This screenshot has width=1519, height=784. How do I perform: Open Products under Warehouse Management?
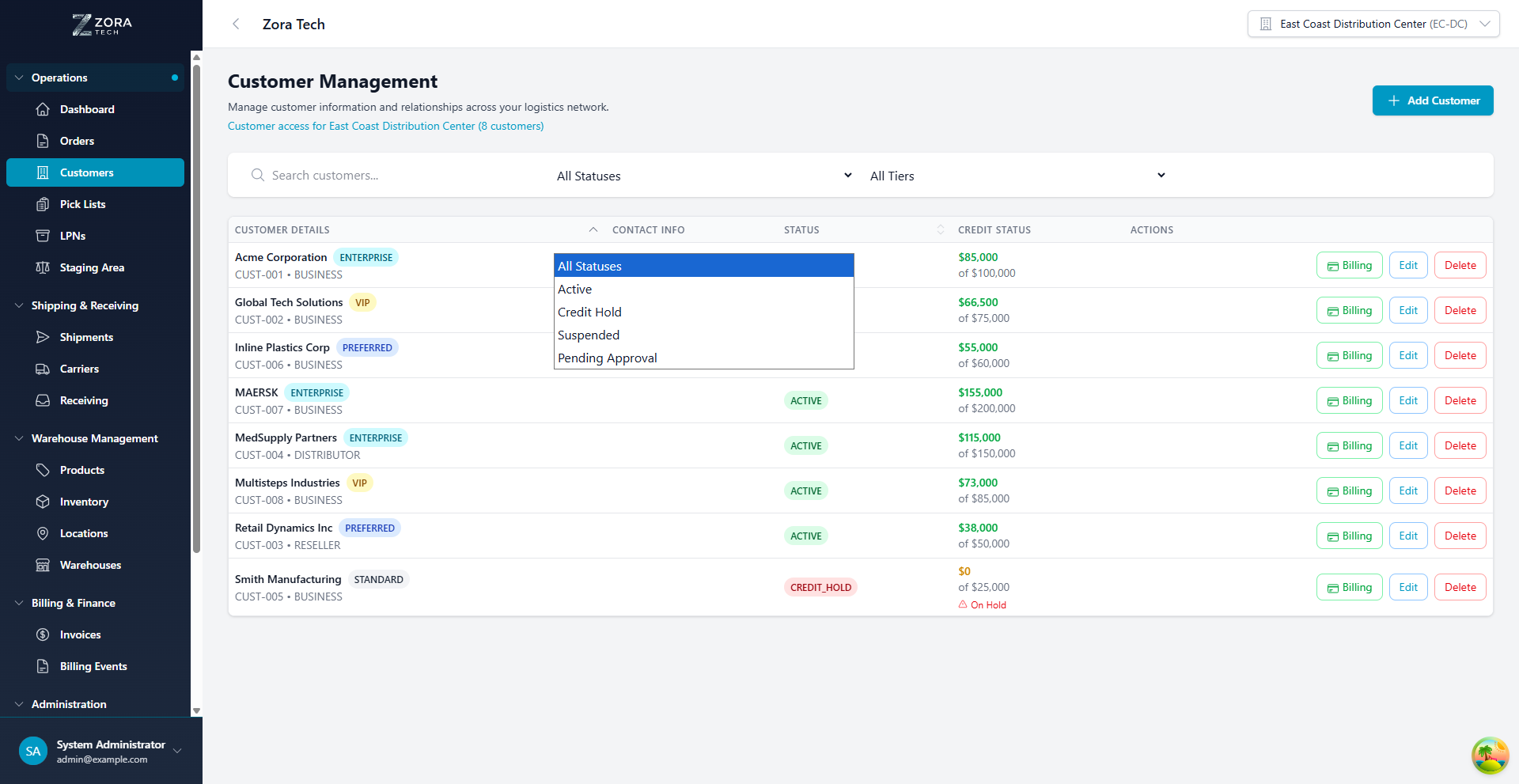point(82,470)
